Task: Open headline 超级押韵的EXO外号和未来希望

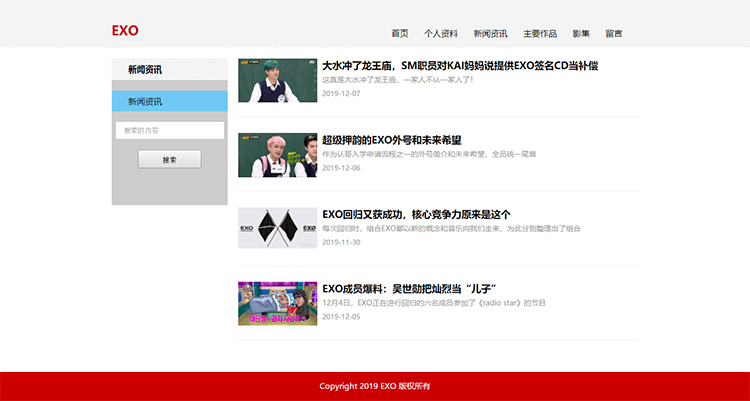Action: (391, 140)
